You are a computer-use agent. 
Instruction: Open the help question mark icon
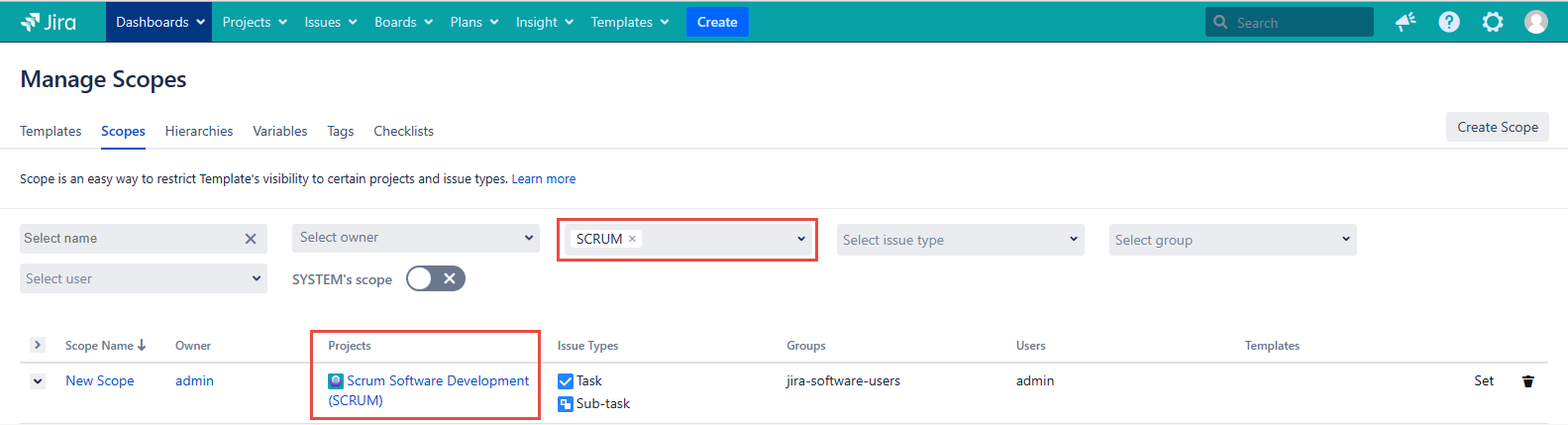[1449, 22]
